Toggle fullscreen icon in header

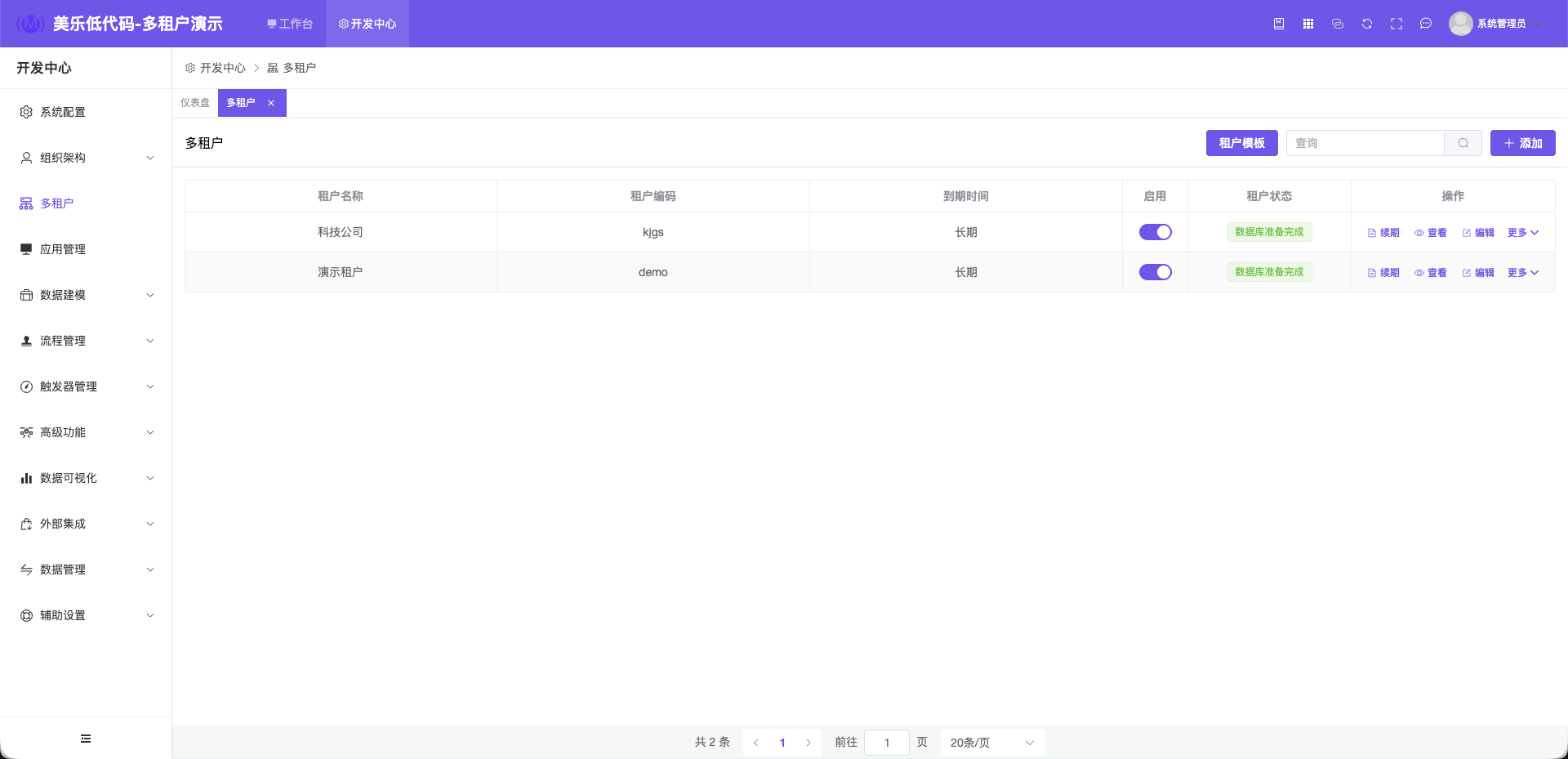point(1396,24)
